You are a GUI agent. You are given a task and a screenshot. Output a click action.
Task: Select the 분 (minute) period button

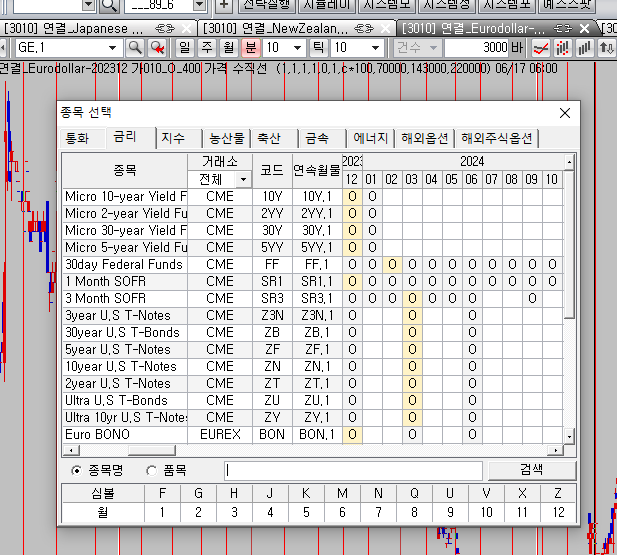[x=250, y=48]
